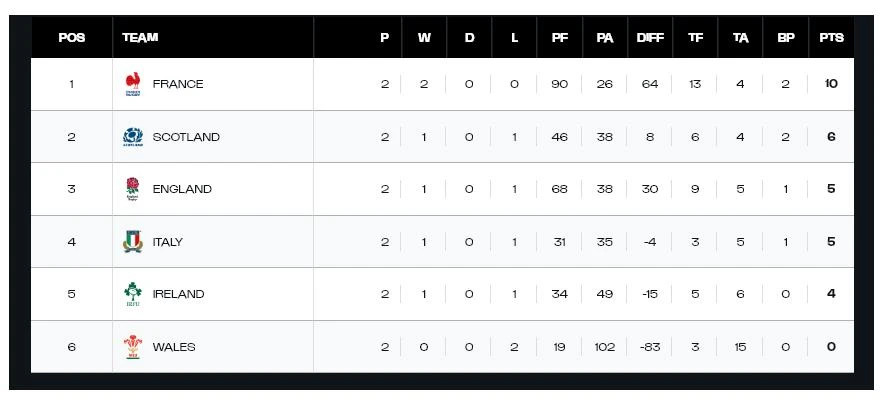
Task: Click the Wales feathers crest icon
Action: (x=132, y=347)
